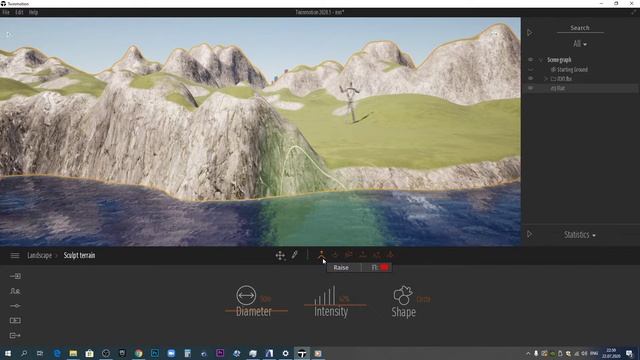Viewport: 640px width, 360px height.
Task: Open the Settings sliders dock icon
Action: (15, 306)
